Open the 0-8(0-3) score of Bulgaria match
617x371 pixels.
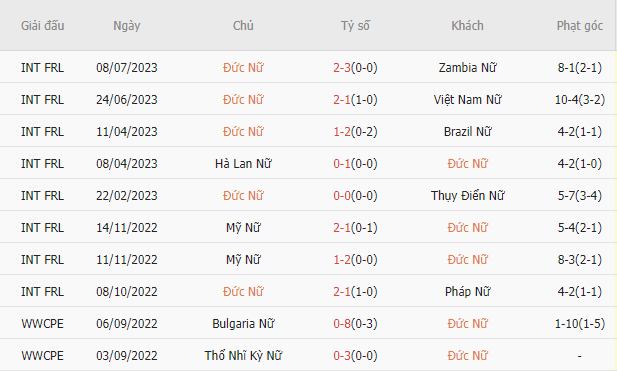(355, 324)
